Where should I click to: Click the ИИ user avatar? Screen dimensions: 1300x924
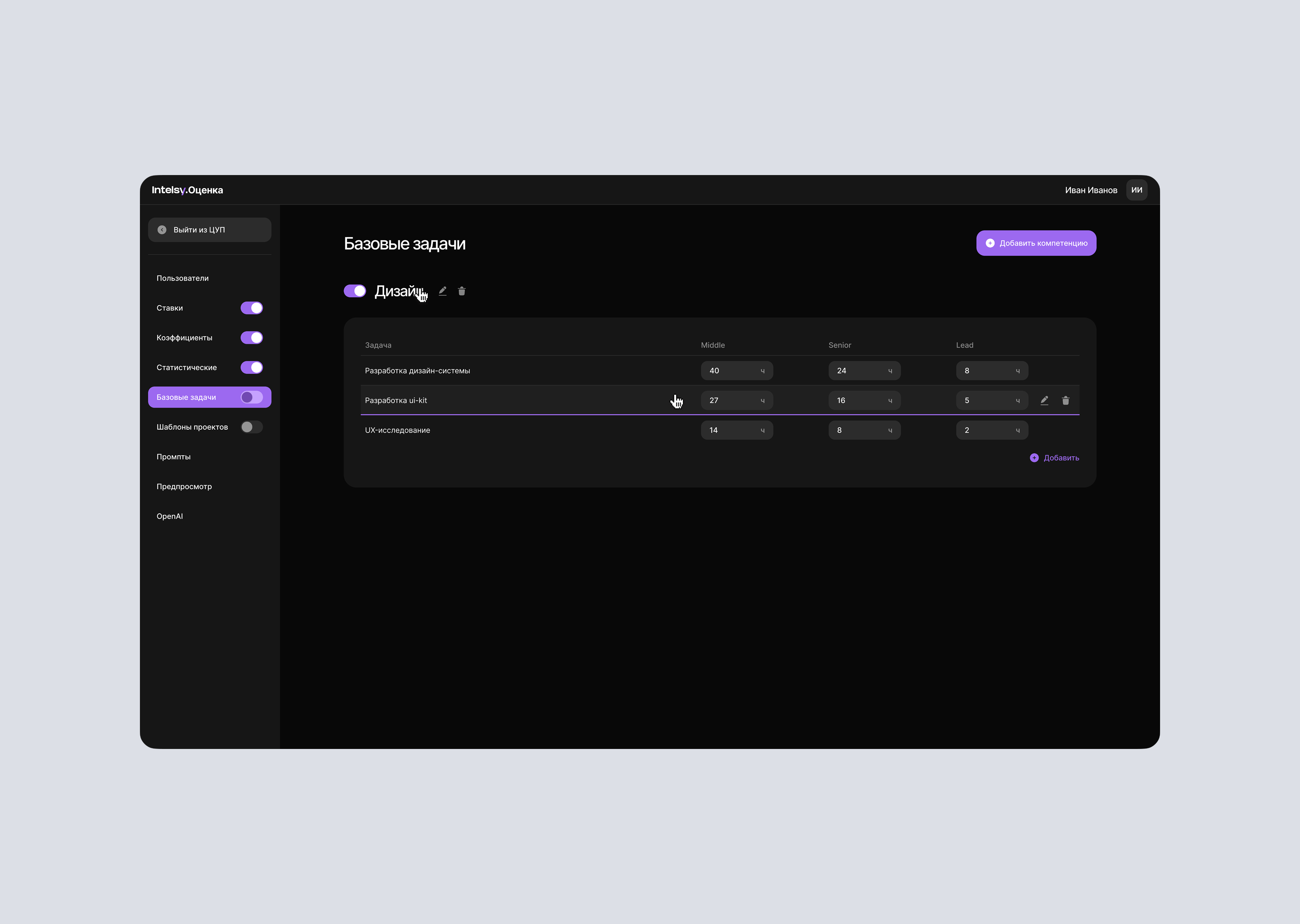pyautogui.click(x=1136, y=190)
